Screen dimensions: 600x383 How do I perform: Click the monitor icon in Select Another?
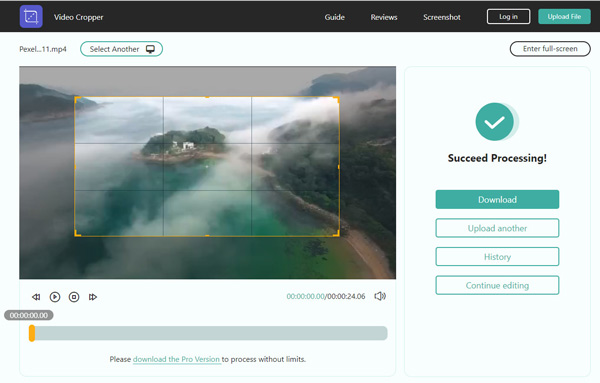[150, 49]
